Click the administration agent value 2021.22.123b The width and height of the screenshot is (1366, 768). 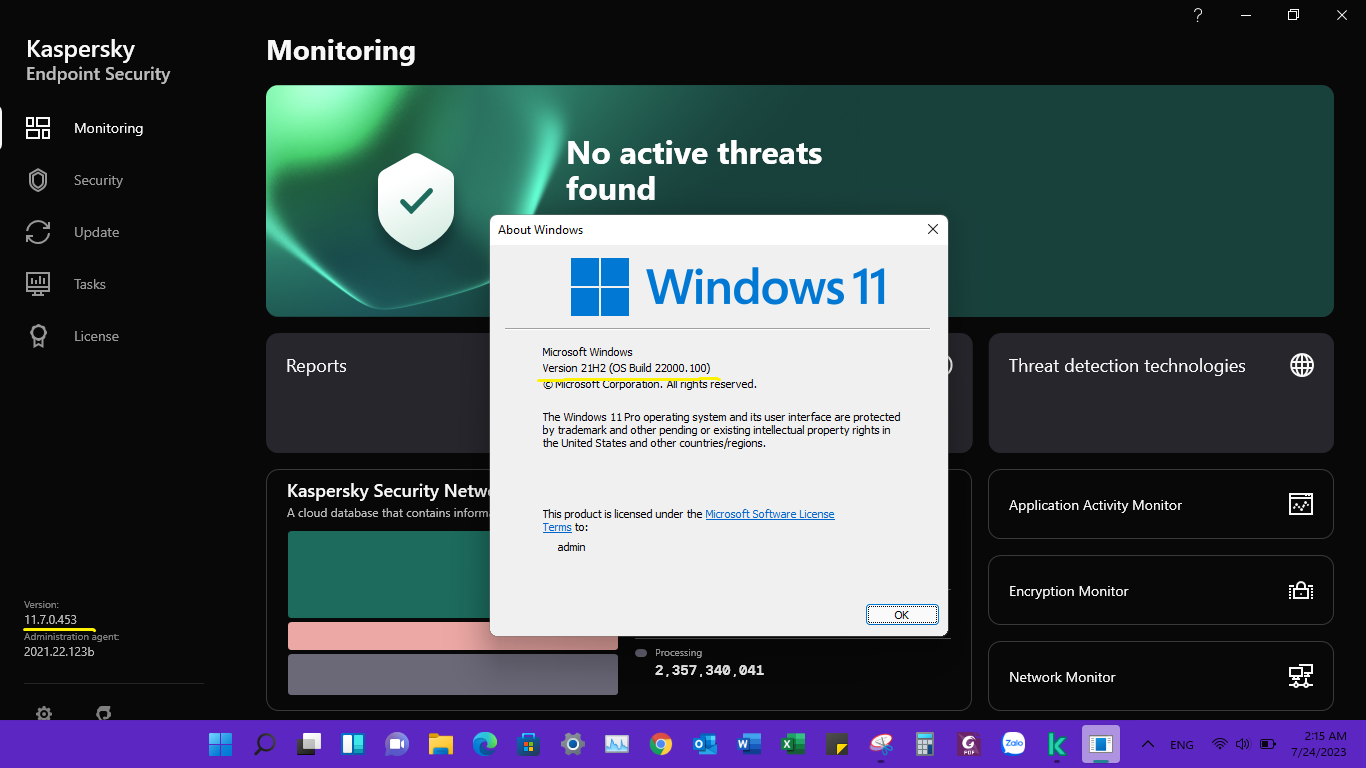pos(59,652)
